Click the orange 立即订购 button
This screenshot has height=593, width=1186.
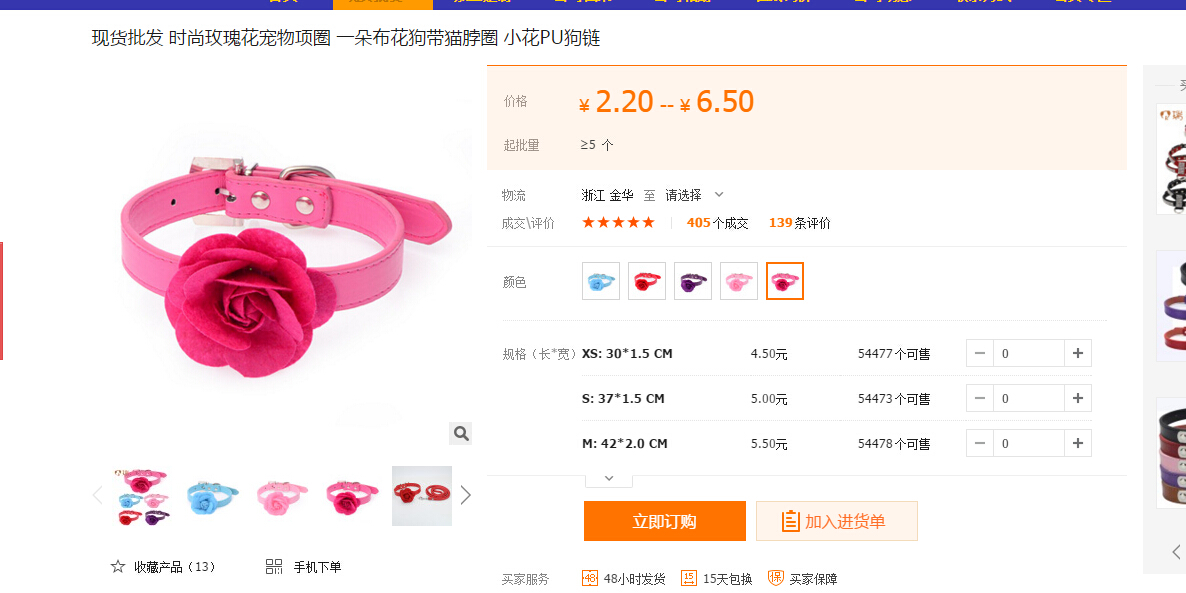pos(665,521)
